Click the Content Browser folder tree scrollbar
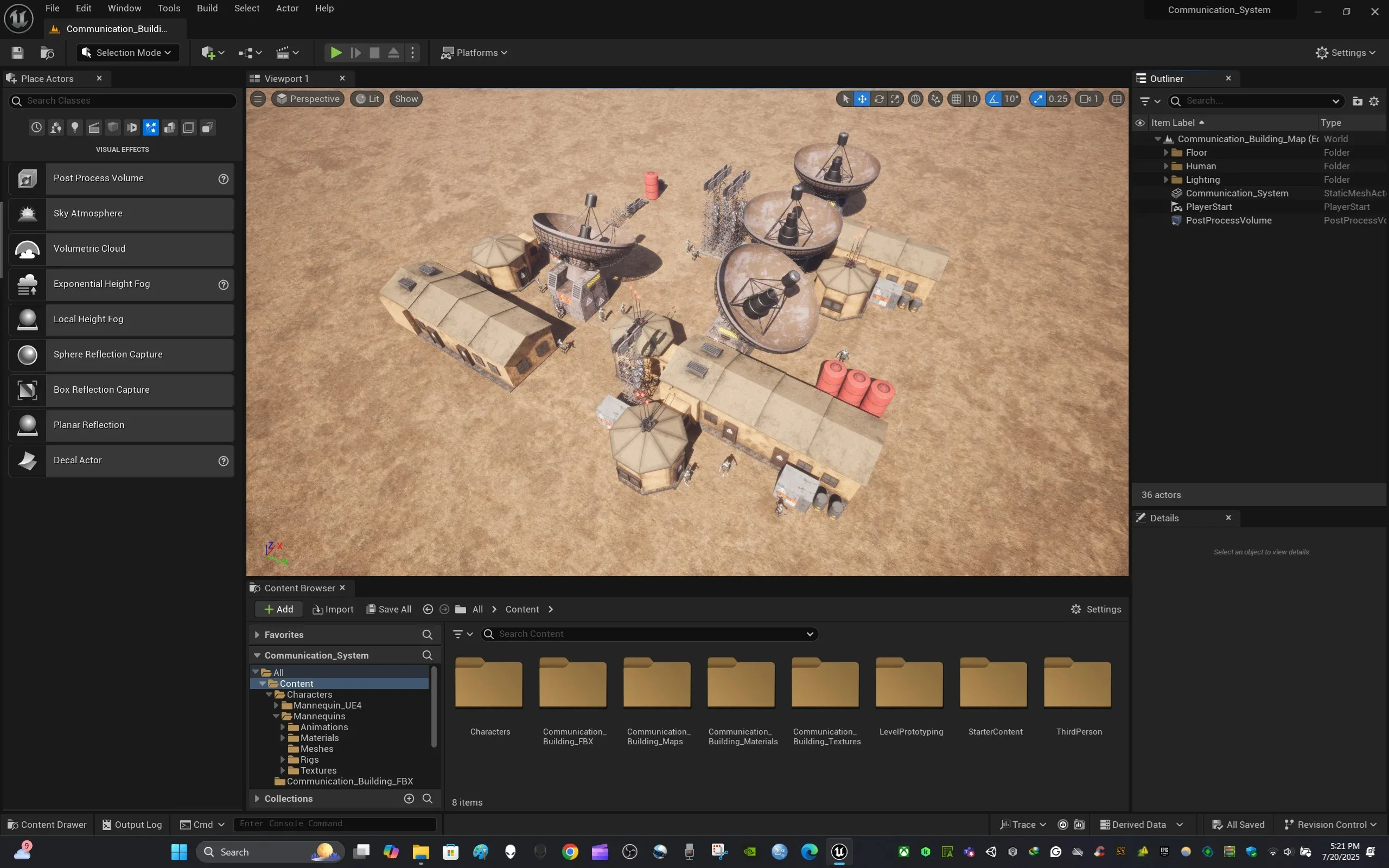The height and width of the screenshot is (868, 1389). click(x=434, y=706)
